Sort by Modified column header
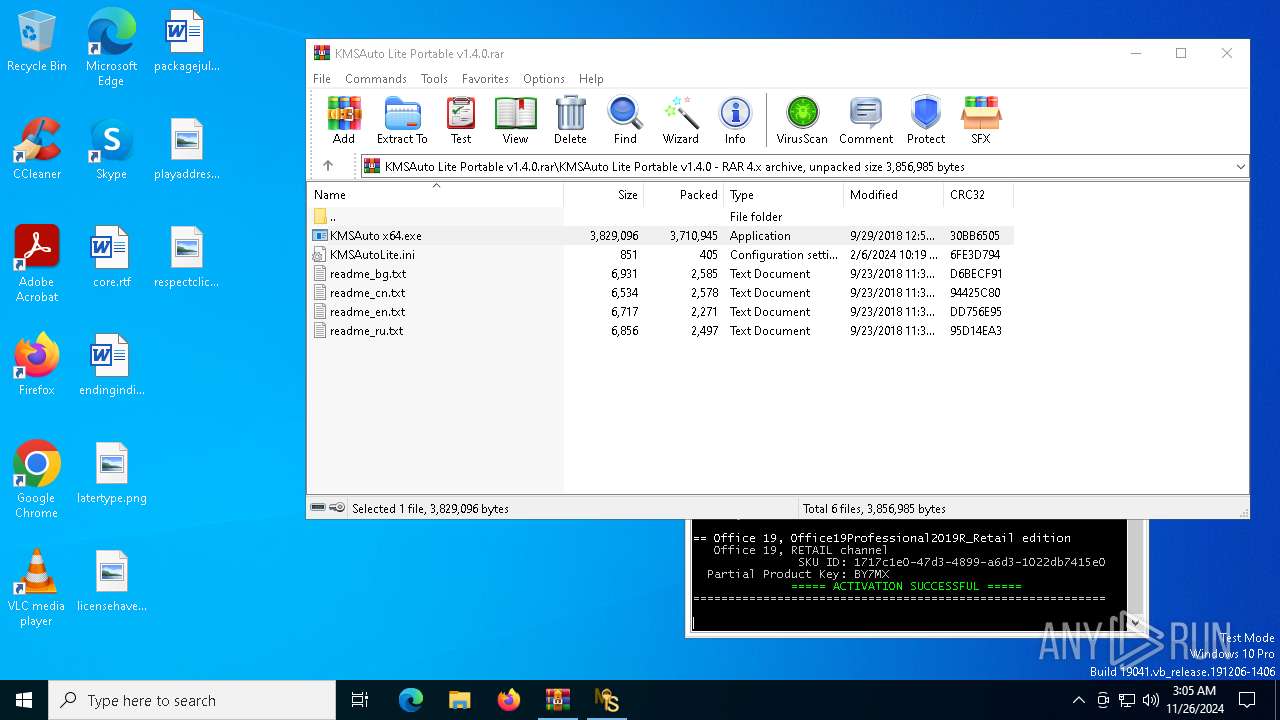1280x720 pixels. point(894,195)
